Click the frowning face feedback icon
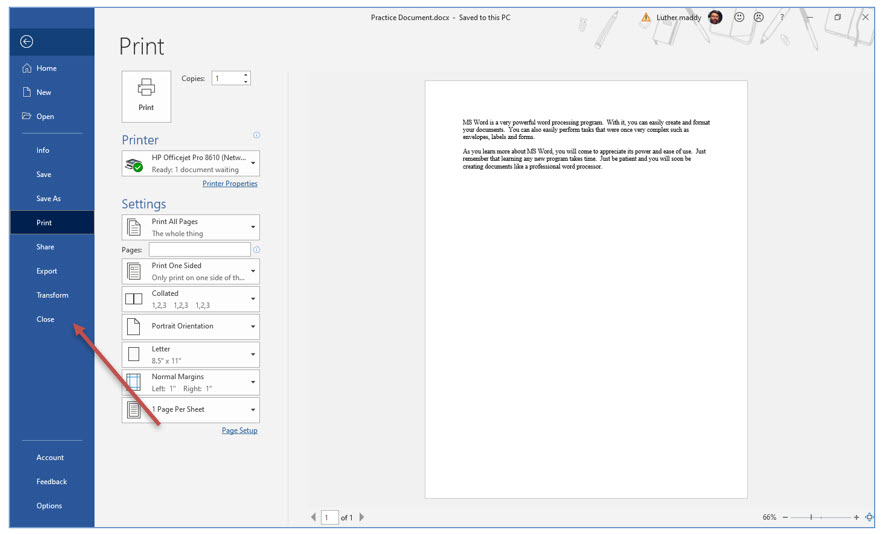Image resolution: width=884 pixels, height=534 pixels. [x=759, y=17]
